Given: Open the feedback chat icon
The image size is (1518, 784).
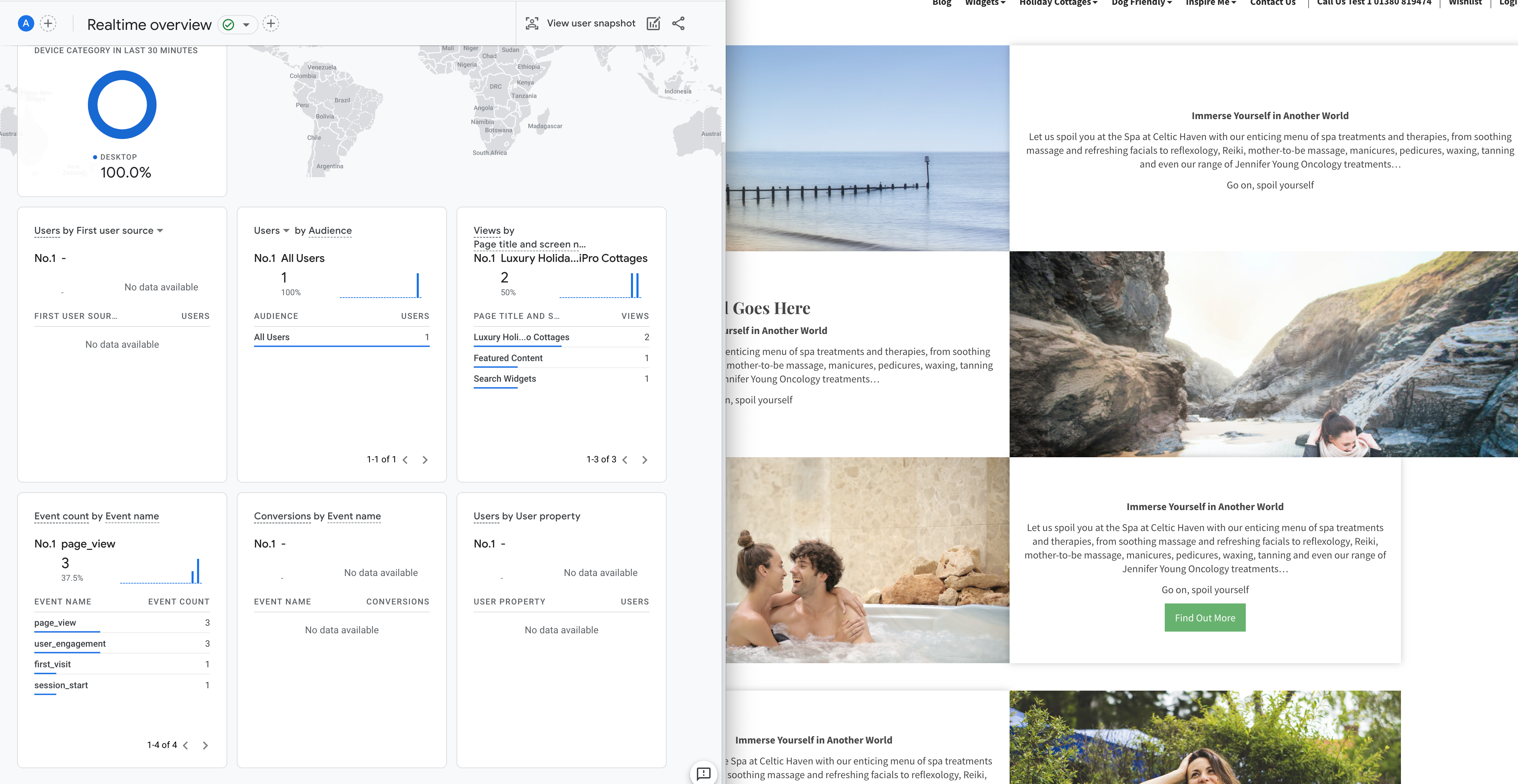Looking at the screenshot, I should (x=704, y=773).
